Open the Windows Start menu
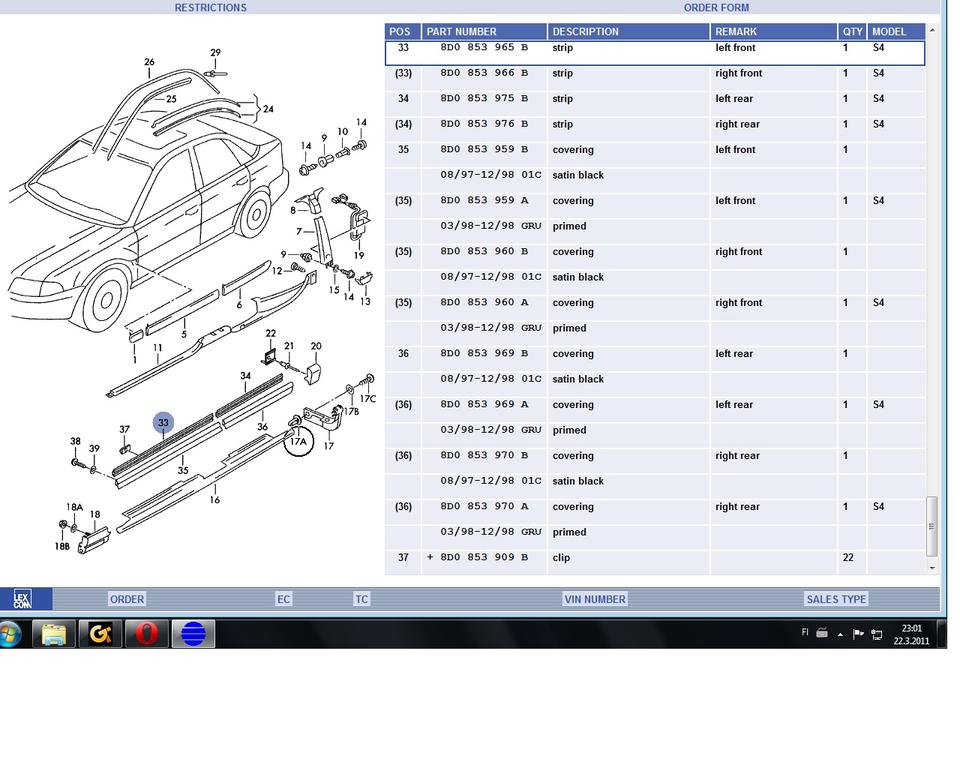The image size is (960, 768). (11, 634)
